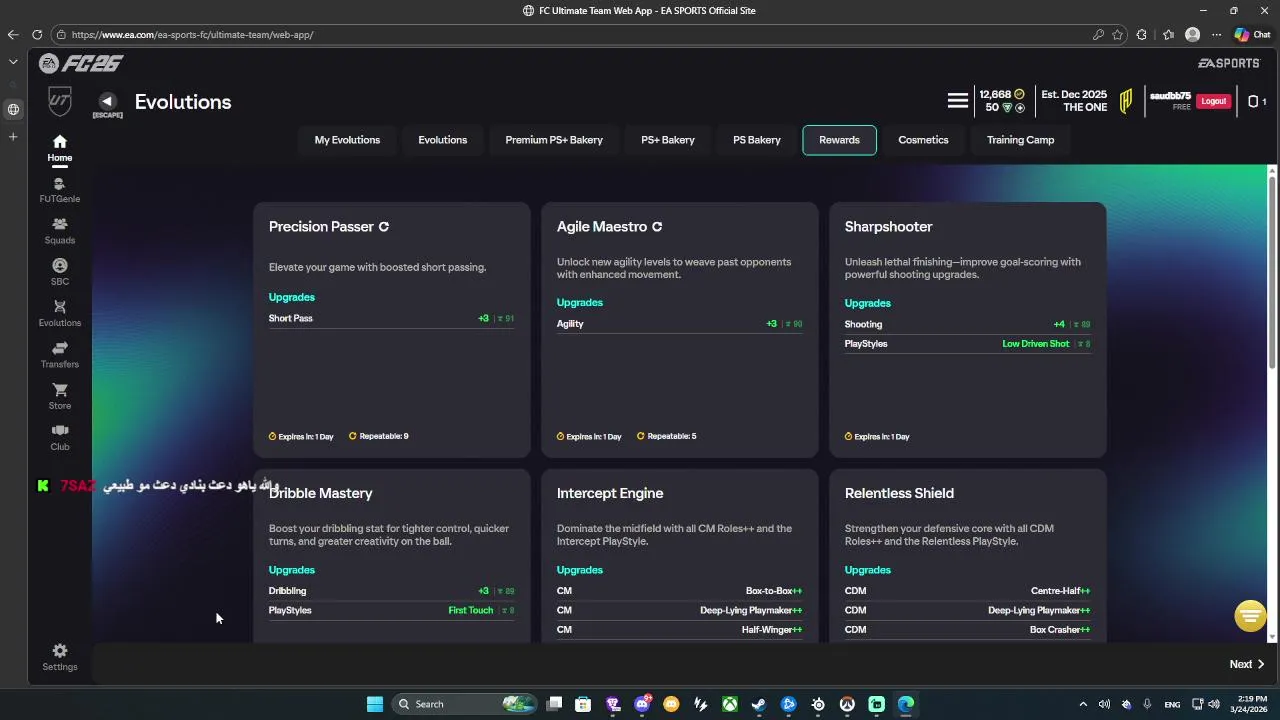Viewport: 1280px width, 720px height.
Task: Open the Squads section
Action: pos(60,230)
